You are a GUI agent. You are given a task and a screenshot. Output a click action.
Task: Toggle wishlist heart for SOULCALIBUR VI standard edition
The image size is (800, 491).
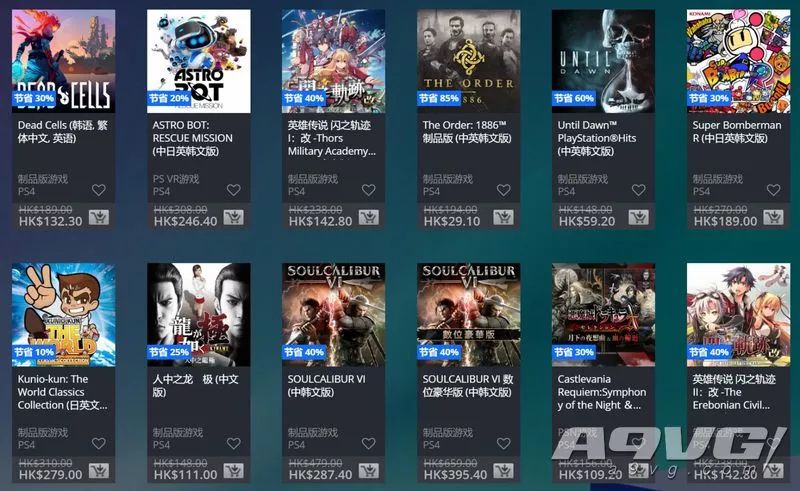368,444
